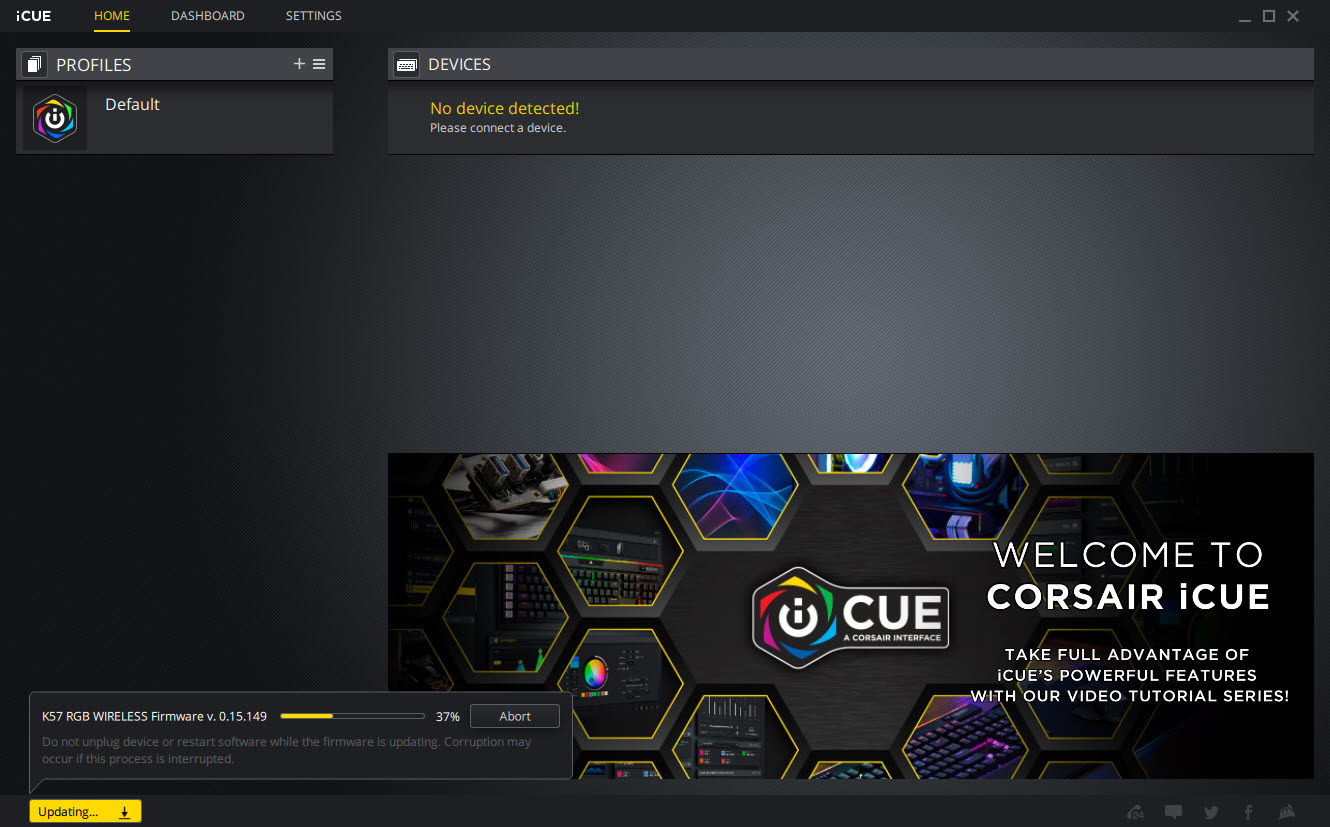1330x827 pixels.
Task: Click the 'Do not unplug device' warning text
Action: pos(287,750)
